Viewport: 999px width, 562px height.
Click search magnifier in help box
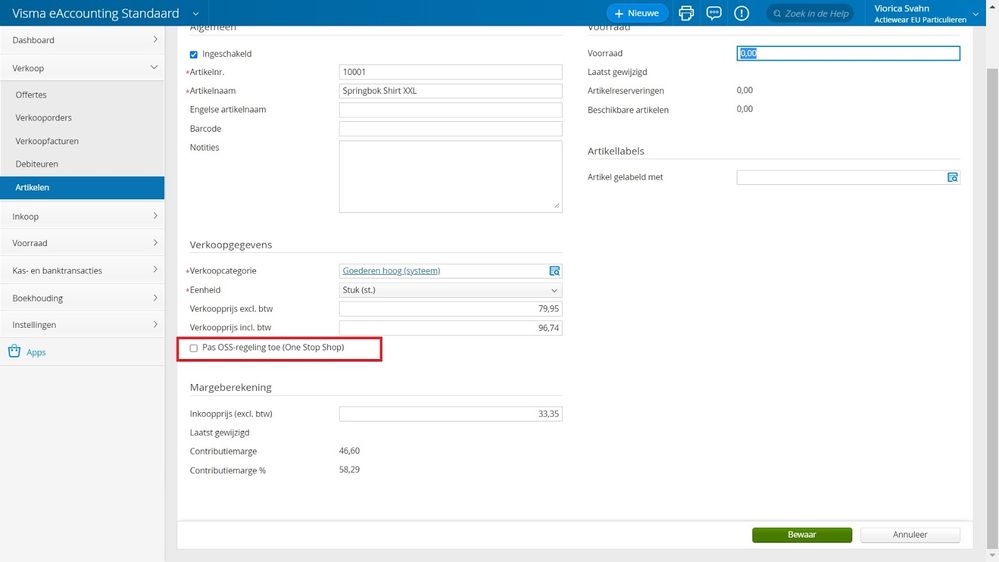click(777, 13)
